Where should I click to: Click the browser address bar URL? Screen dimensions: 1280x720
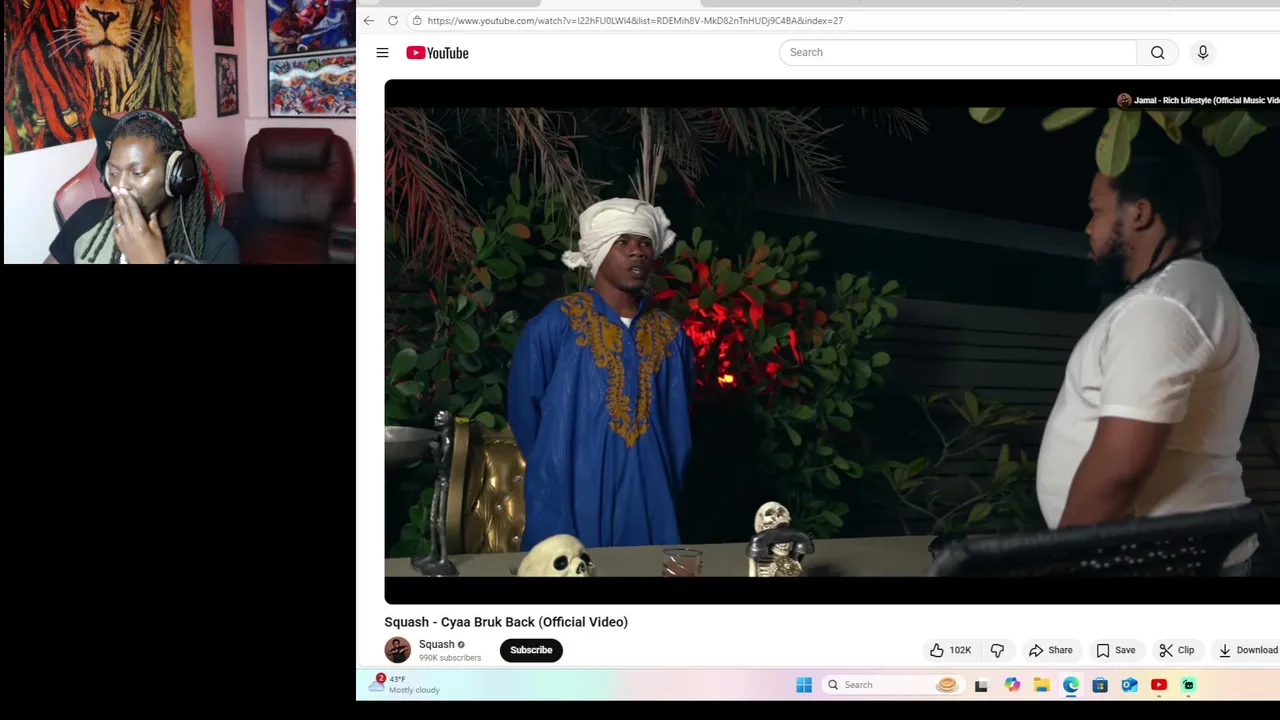[x=635, y=20]
